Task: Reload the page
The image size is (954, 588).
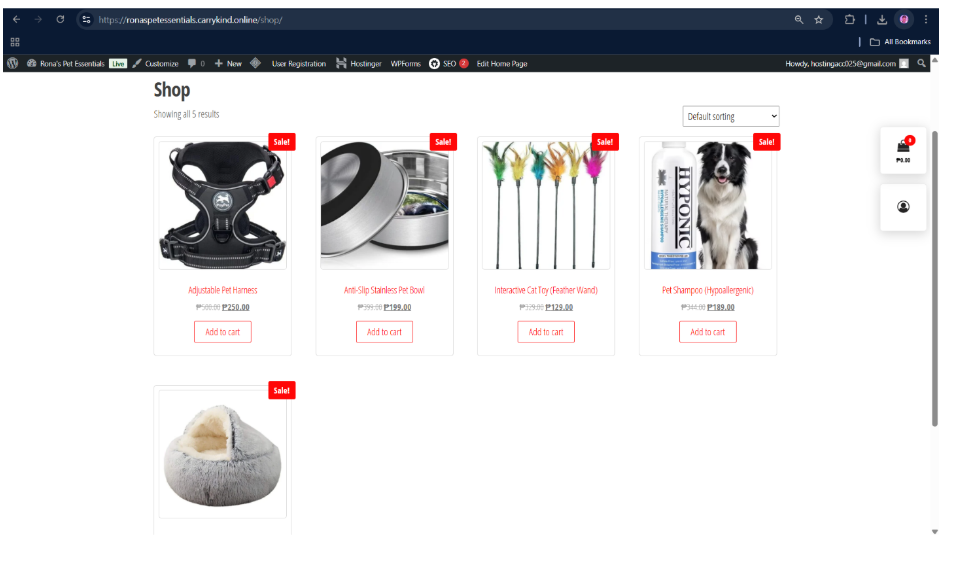Action: (60, 19)
